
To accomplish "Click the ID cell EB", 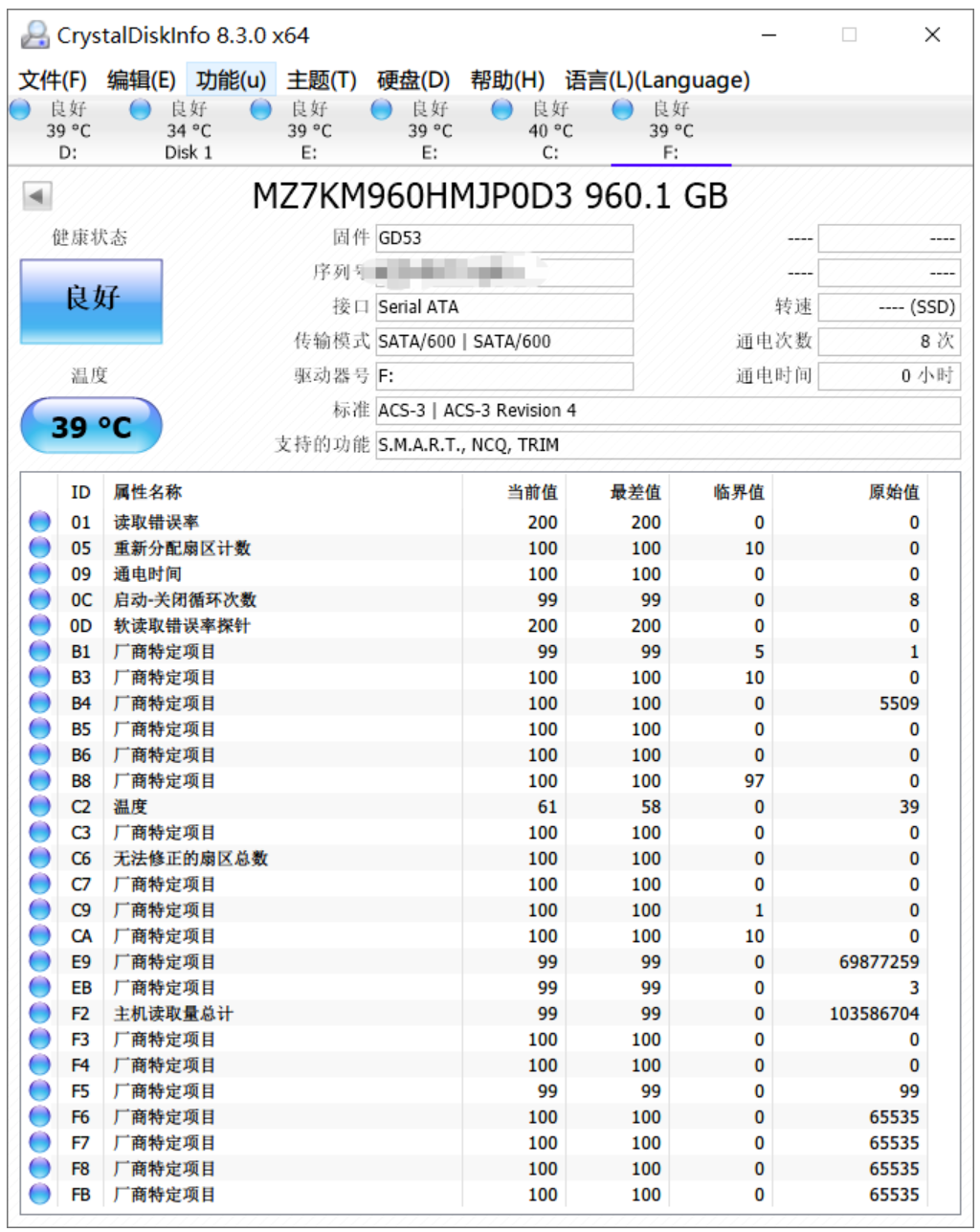I will (81, 987).
